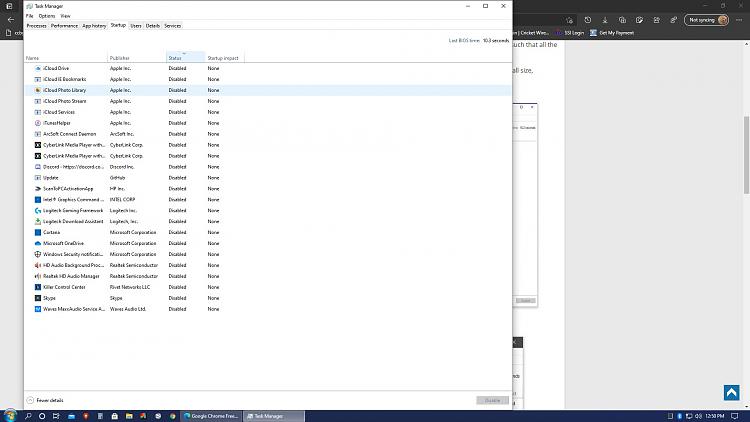
Task: Select the iCloud Photo Stream row
Action: pyautogui.click(x=268, y=101)
